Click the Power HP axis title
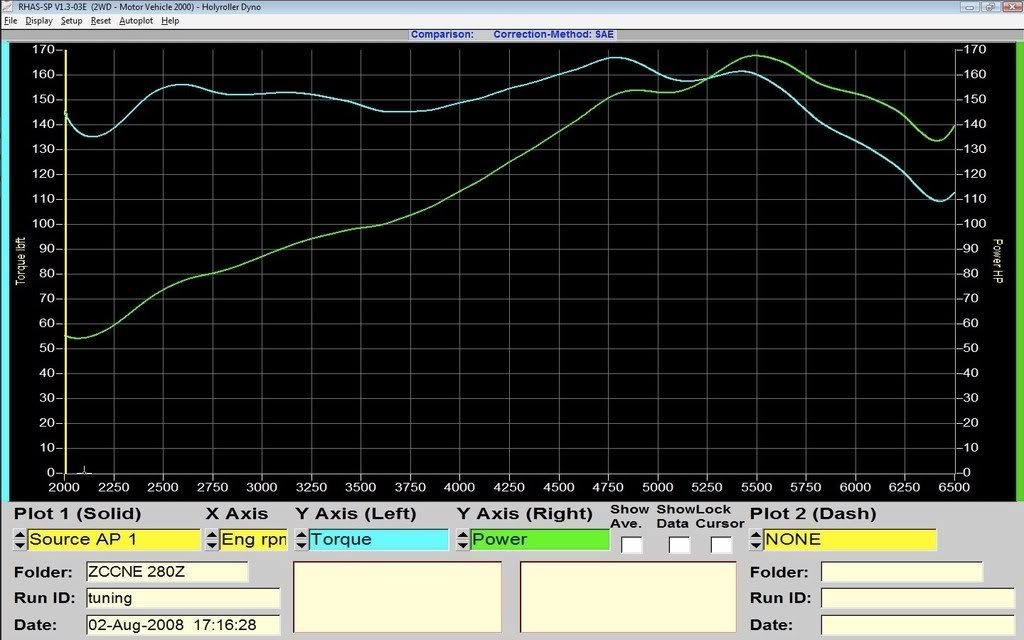The image size is (1024, 640). point(997,261)
